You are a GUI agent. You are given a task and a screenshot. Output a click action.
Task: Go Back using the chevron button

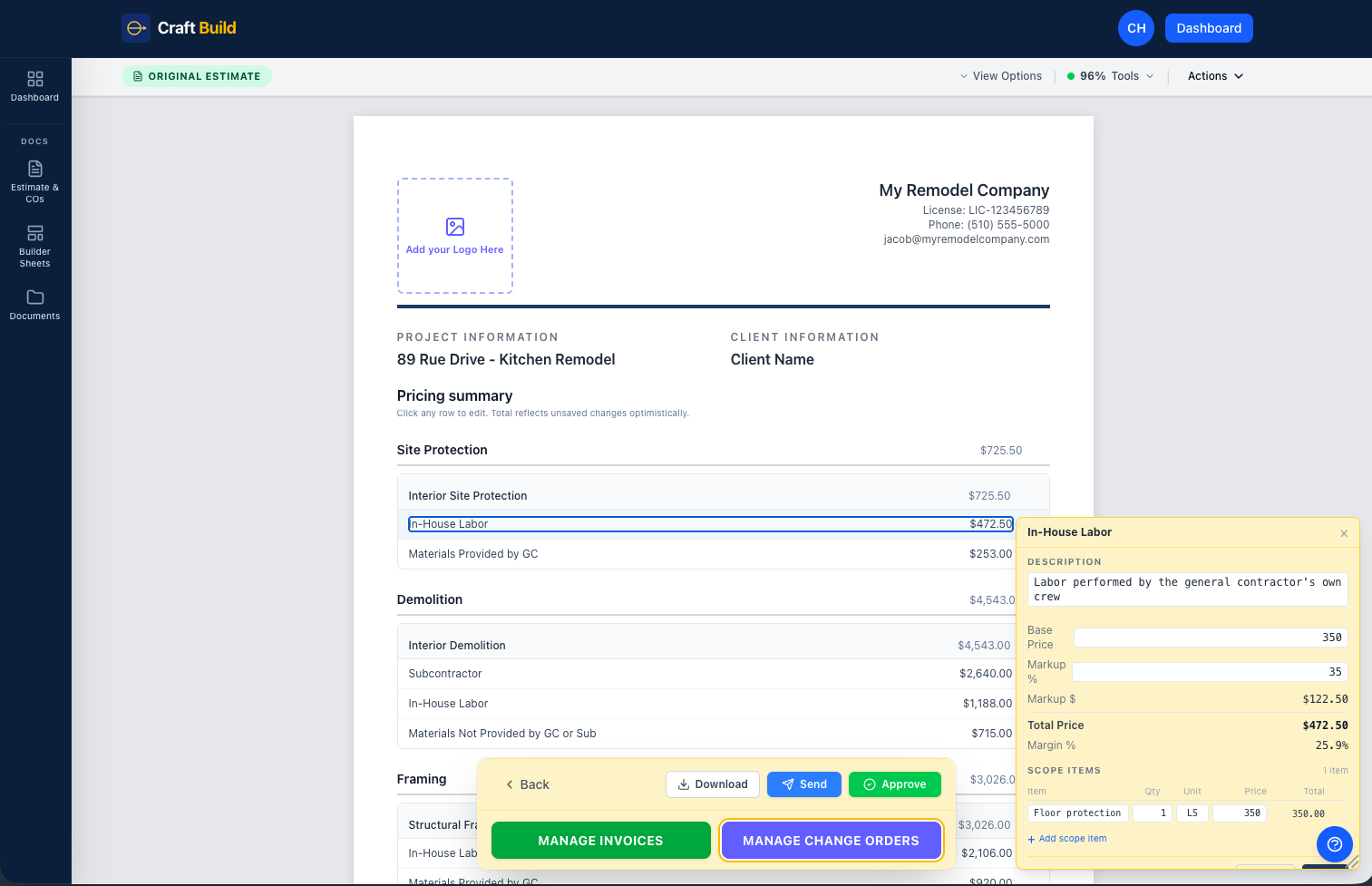click(527, 784)
